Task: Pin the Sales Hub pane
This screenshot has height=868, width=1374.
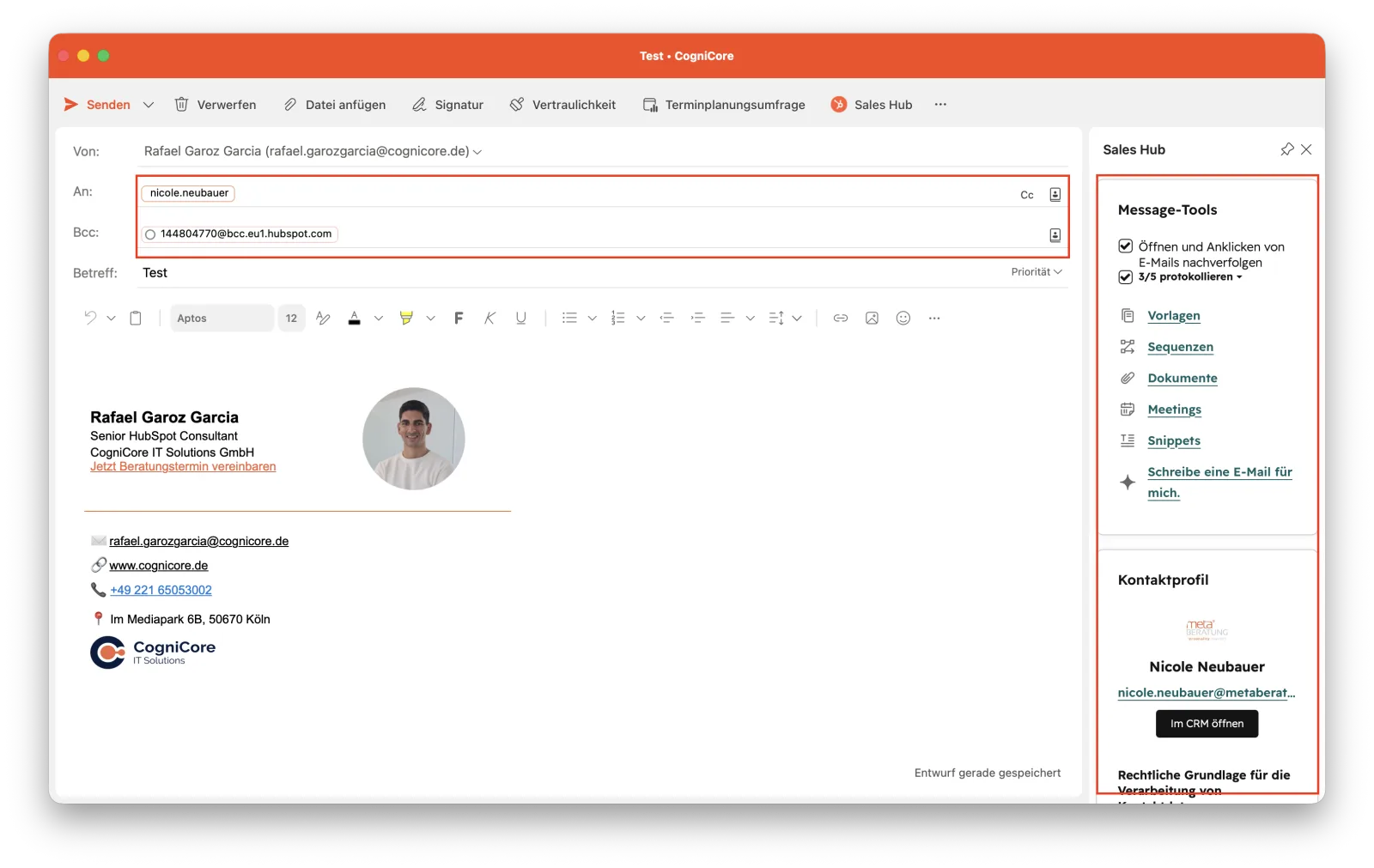Action: 1286,149
